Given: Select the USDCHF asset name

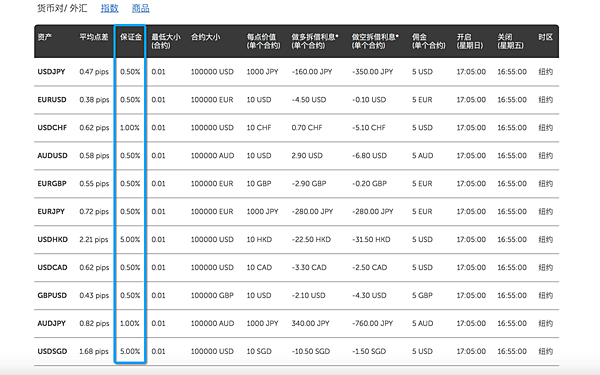Looking at the screenshot, I should [x=52, y=127].
